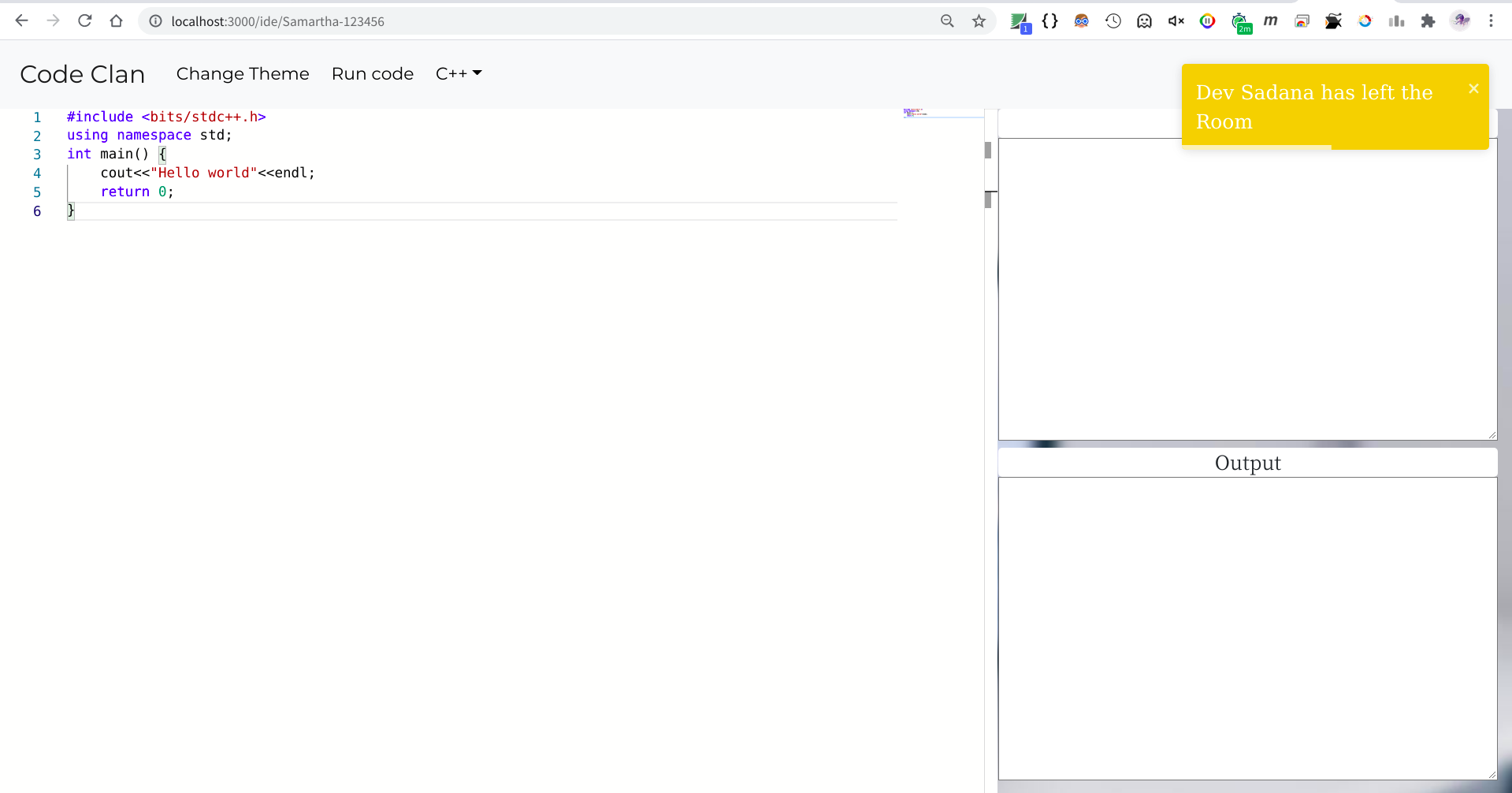
Task: Click line number 1 in the editor
Action: coord(37,117)
